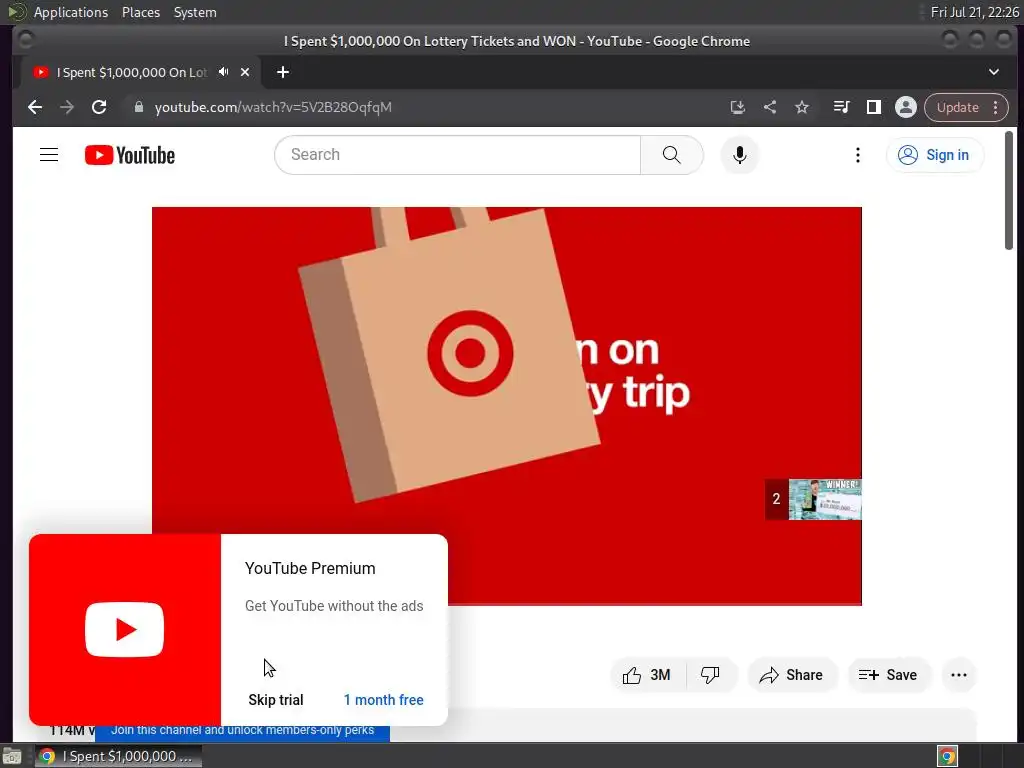Click into the YouTube Search field
This screenshot has width=1024, height=768.
(x=458, y=155)
